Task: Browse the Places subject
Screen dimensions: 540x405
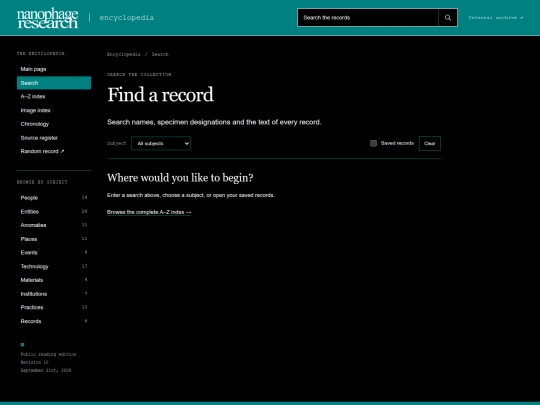Action: (54, 239)
